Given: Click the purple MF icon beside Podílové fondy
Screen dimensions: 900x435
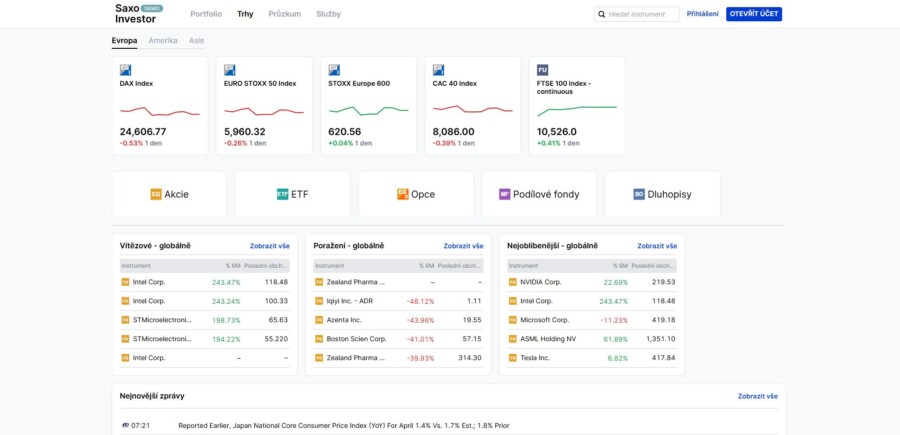Looking at the screenshot, I should [x=505, y=195].
